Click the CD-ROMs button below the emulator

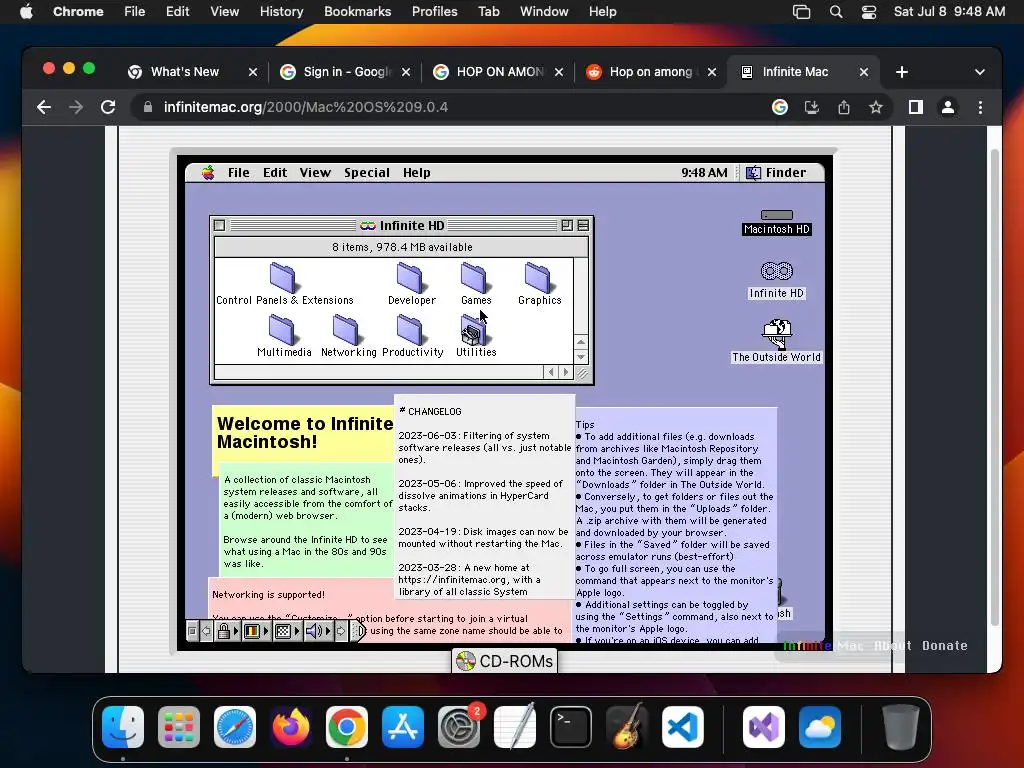tap(504, 661)
